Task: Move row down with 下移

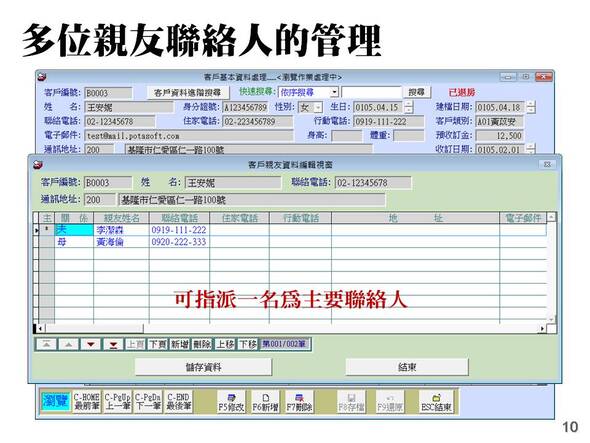Action: 248,344
